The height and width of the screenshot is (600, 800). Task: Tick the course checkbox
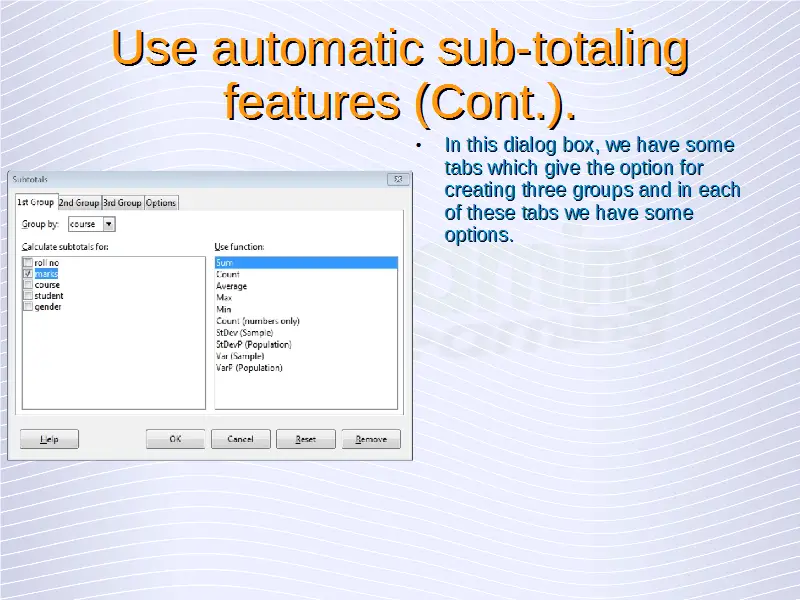(x=28, y=285)
